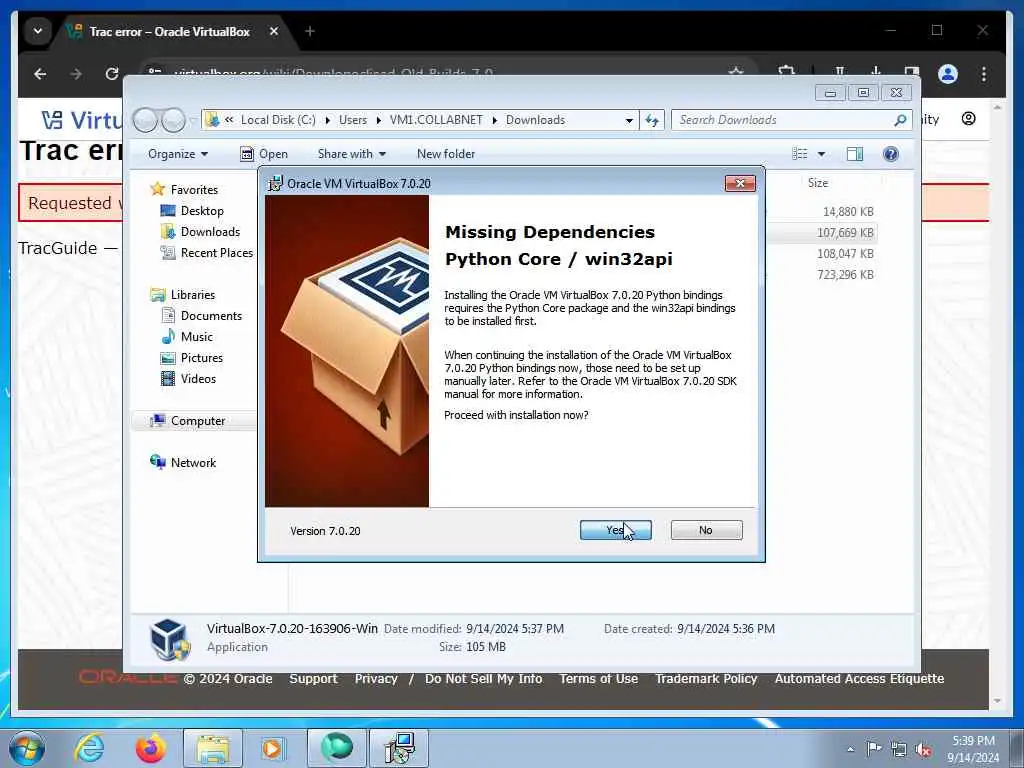Open the Organize menu in Explorer
This screenshot has width=1024, height=768.
(x=178, y=154)
